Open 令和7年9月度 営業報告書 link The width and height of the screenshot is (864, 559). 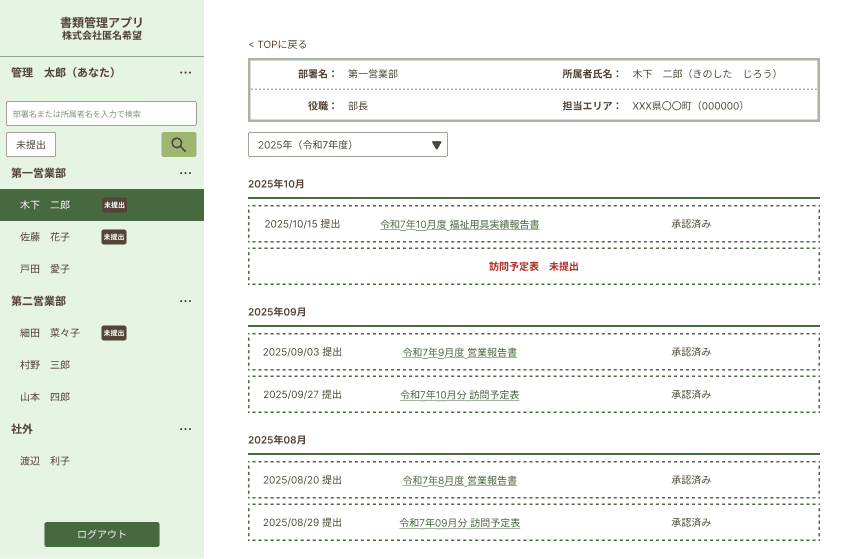pos(459,352)
